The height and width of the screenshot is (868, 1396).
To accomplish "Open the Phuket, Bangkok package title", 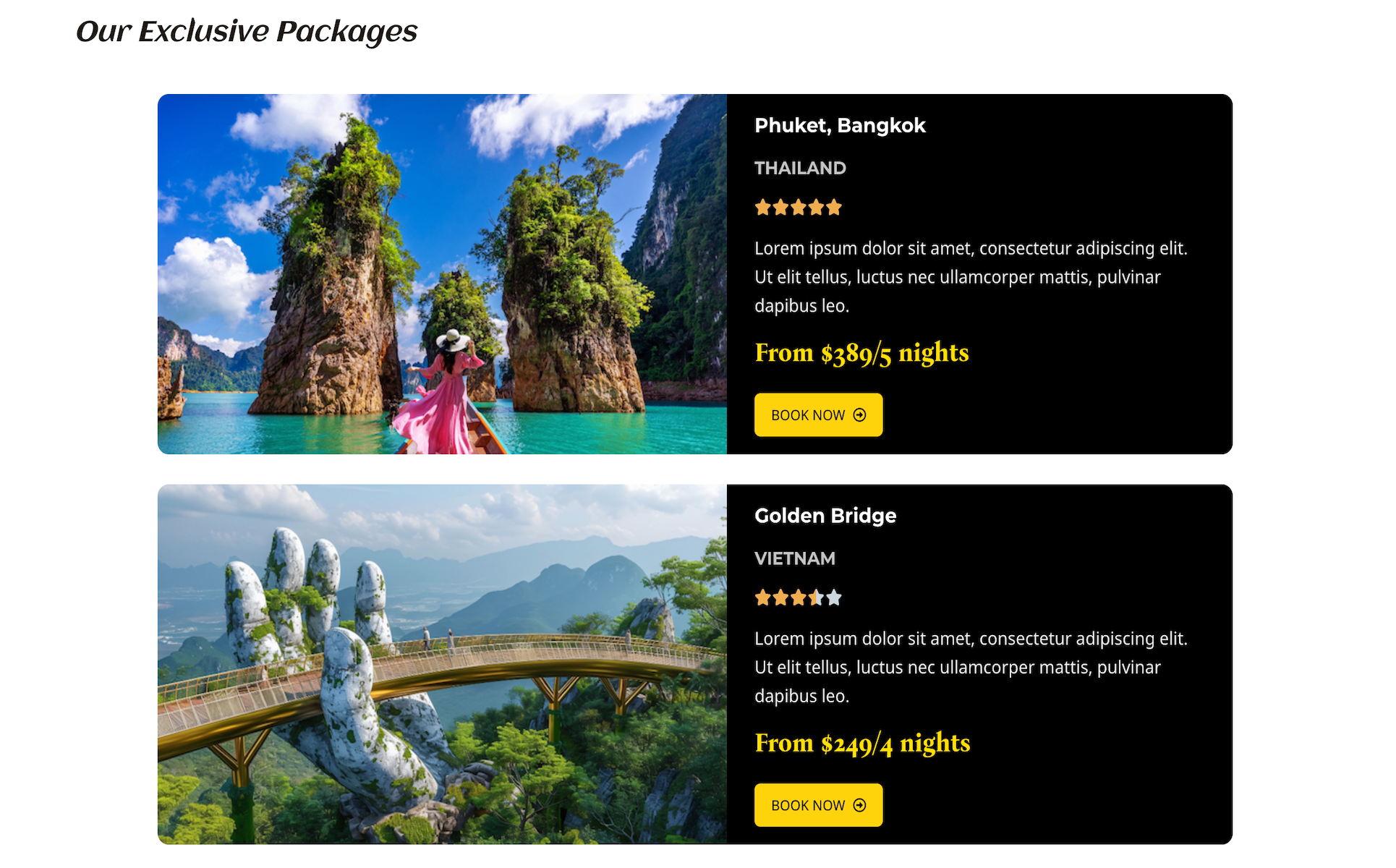I will [840, 126].
